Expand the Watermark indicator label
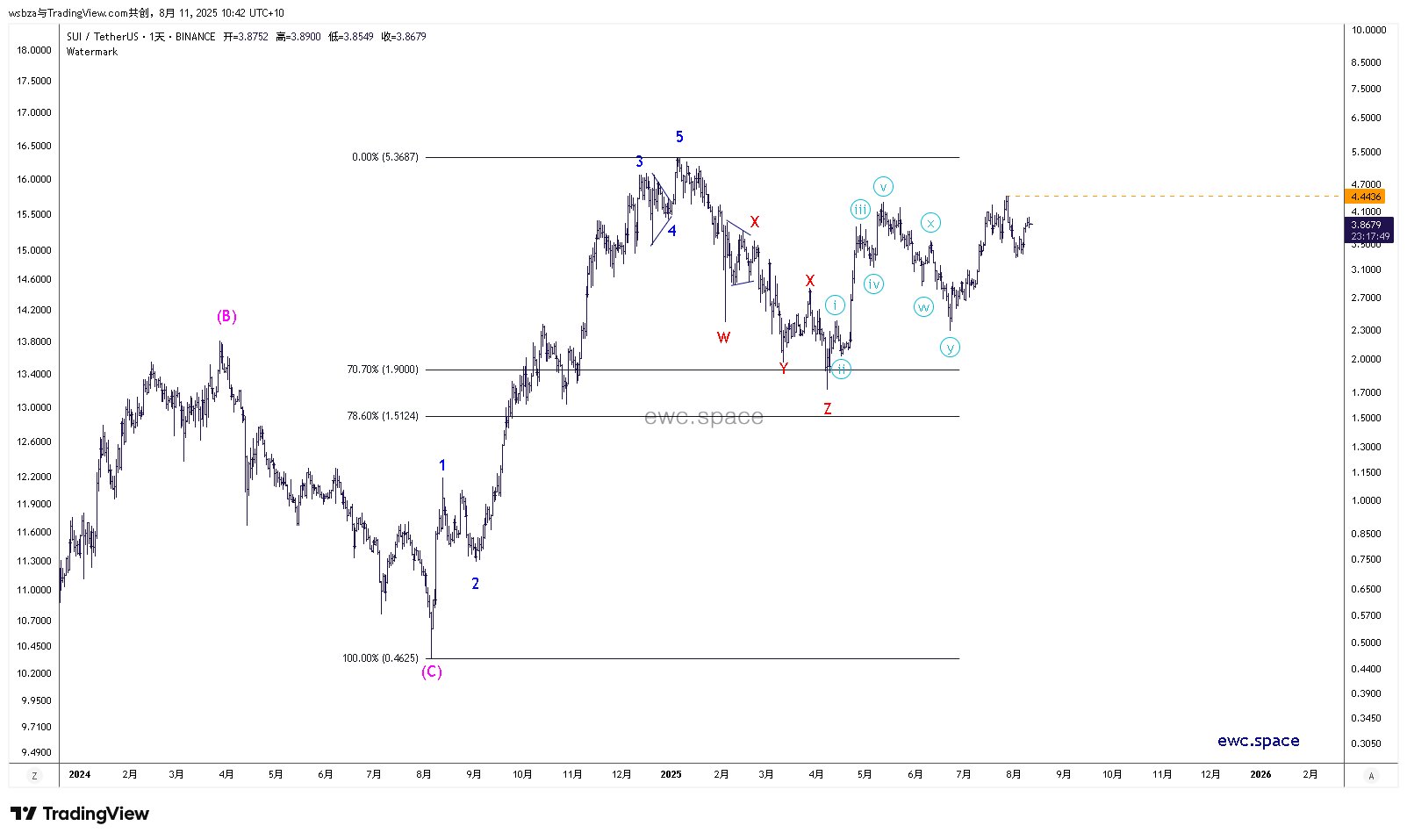Viewport: 1407px width, 840px height. click(x=92, y=52)
